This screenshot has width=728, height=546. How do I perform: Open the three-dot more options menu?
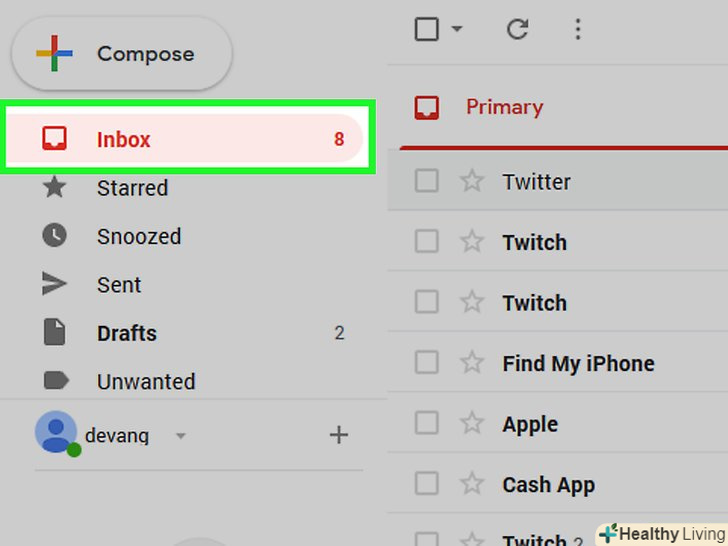click(x=577, y=30)
